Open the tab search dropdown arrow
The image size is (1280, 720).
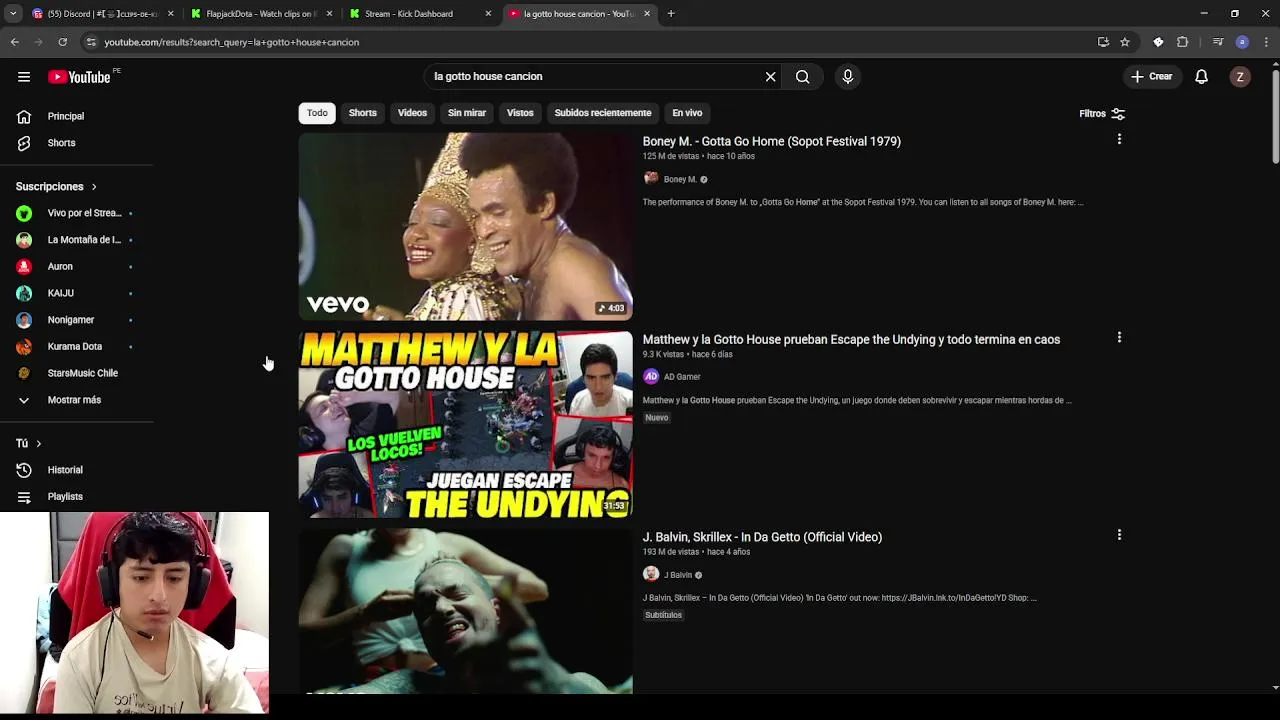(x=13, y=14)
